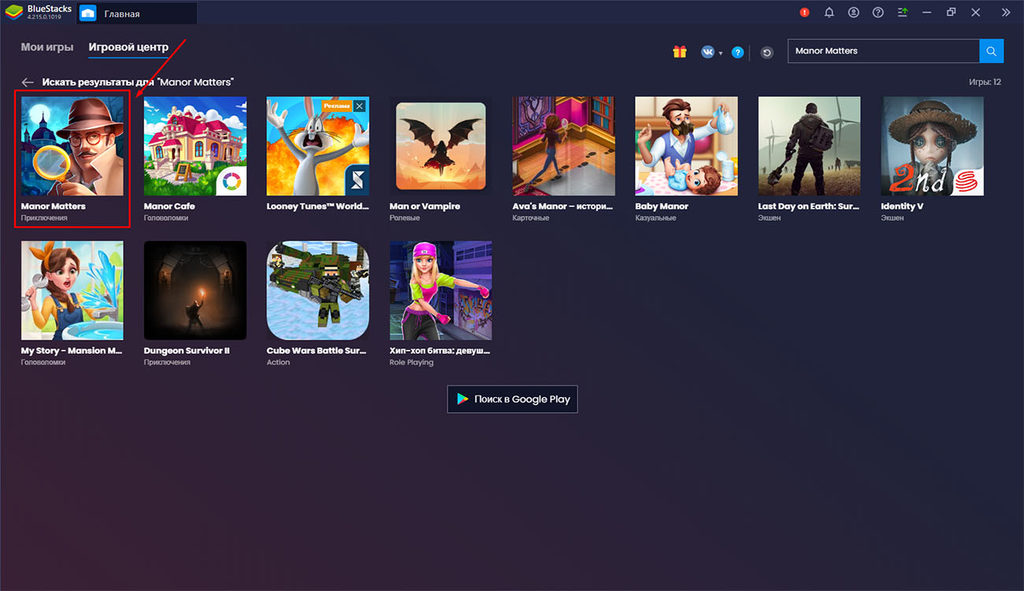
Task: Open the Хип-хоп битва game thumbnail
Action: (x=441, y=291)
